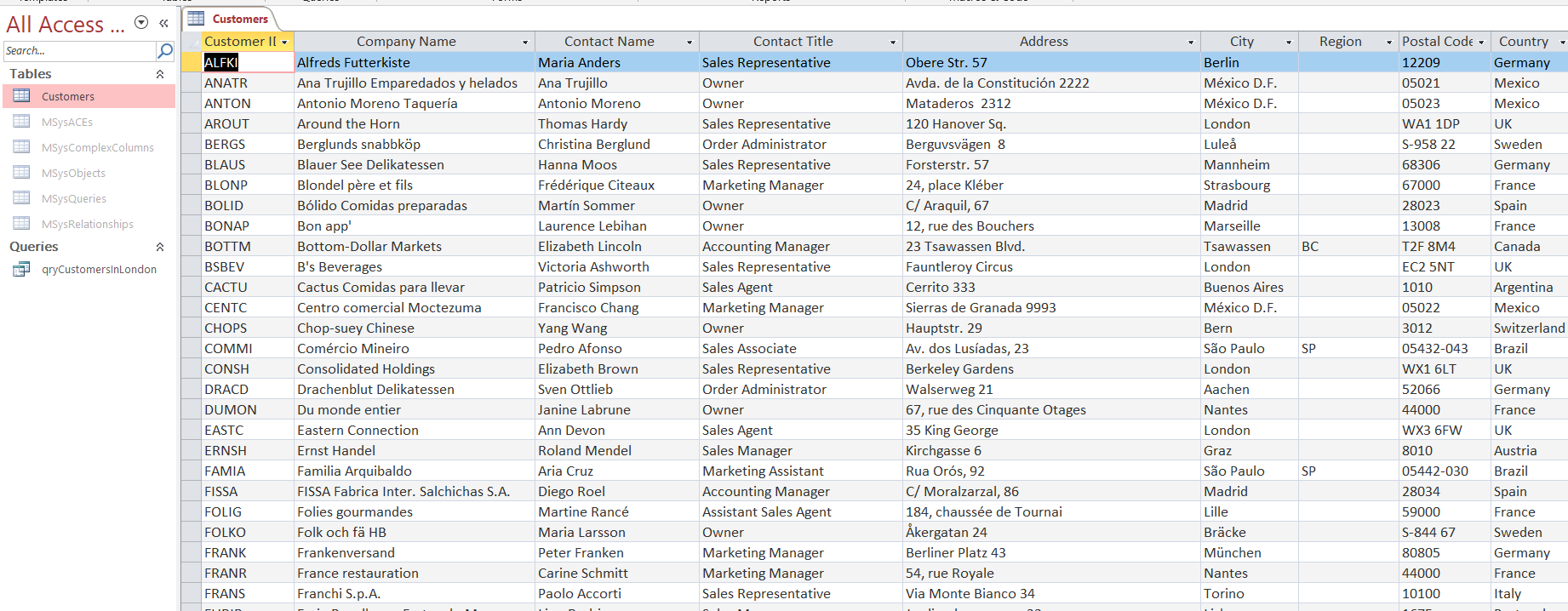This screenshot has width=1568, height=611.
Task: Click the datasheet icon on Customers tab
Action: click(x=197, y=18)
